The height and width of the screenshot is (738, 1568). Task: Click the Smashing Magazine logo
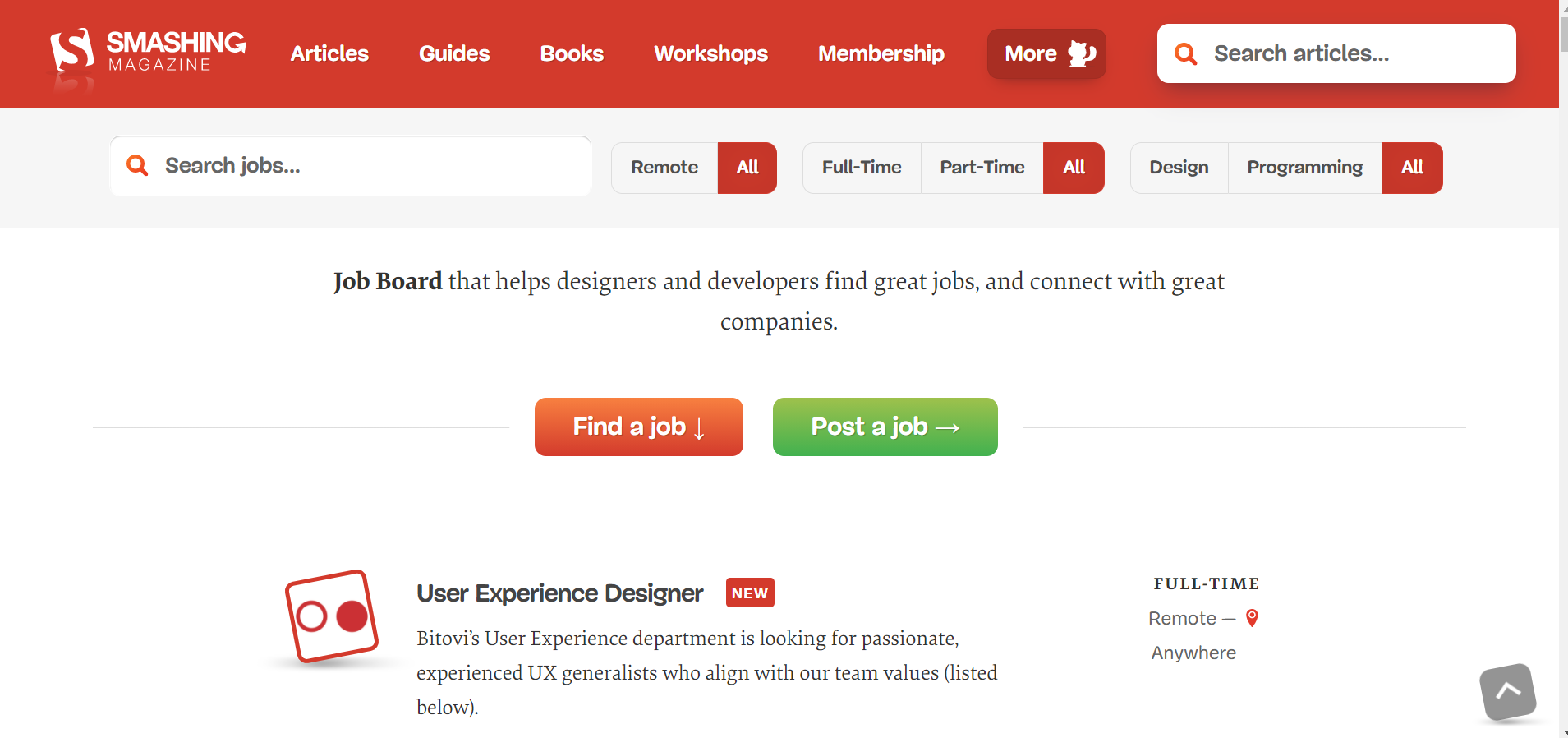(x=148, y=53)
